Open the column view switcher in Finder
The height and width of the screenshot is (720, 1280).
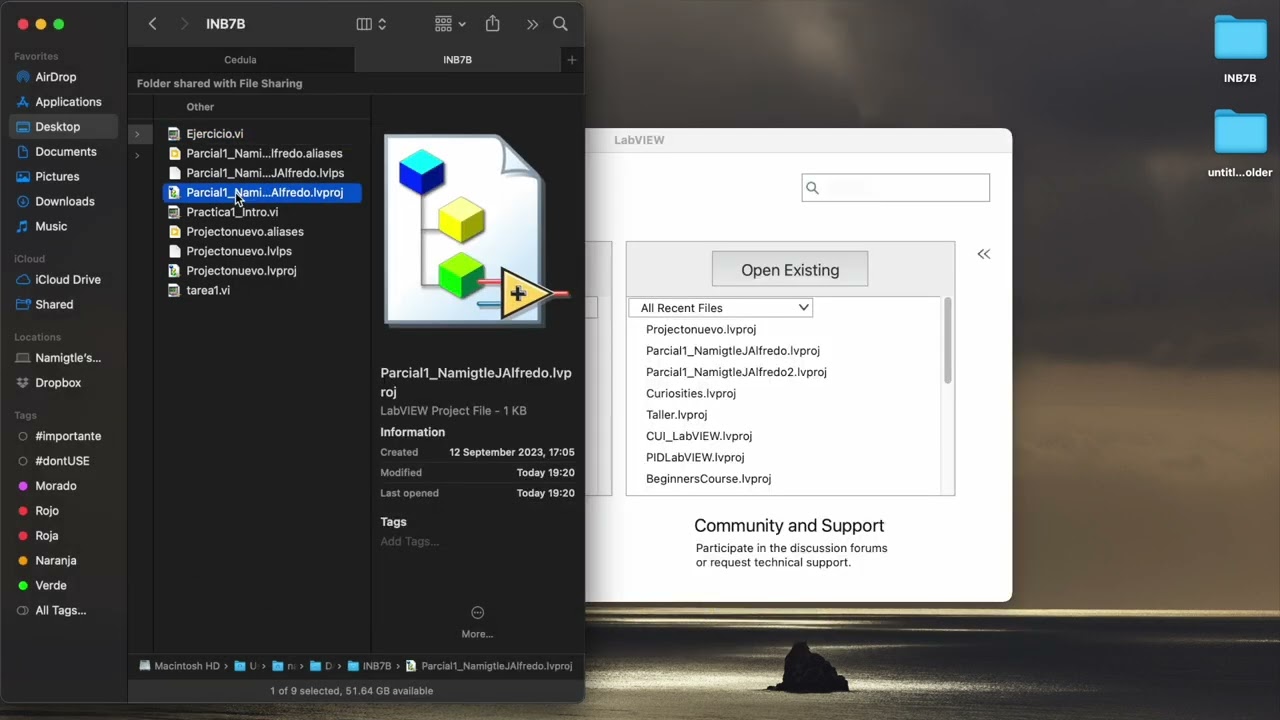point(371,24)
